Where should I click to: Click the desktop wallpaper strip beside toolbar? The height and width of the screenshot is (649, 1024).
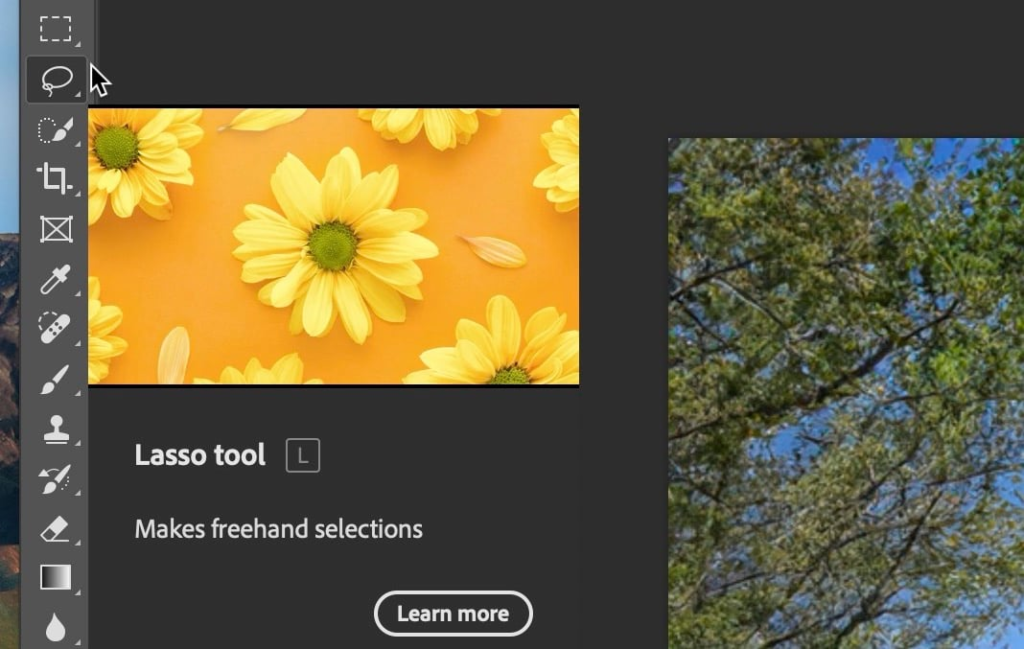[9, 400]
